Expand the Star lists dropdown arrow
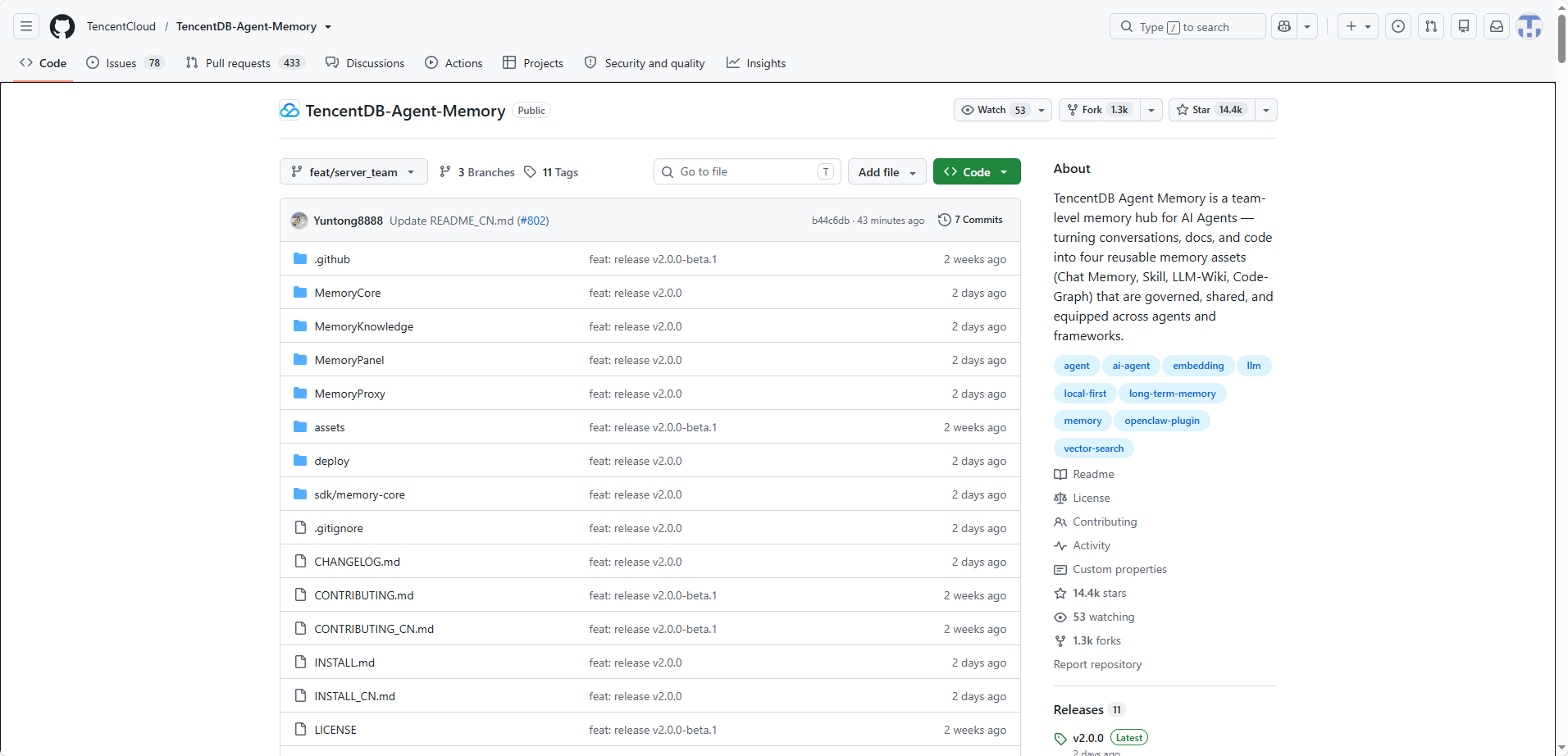Image resolution: width=1568 pixels, height=756 pixels. pos(1266,110)
